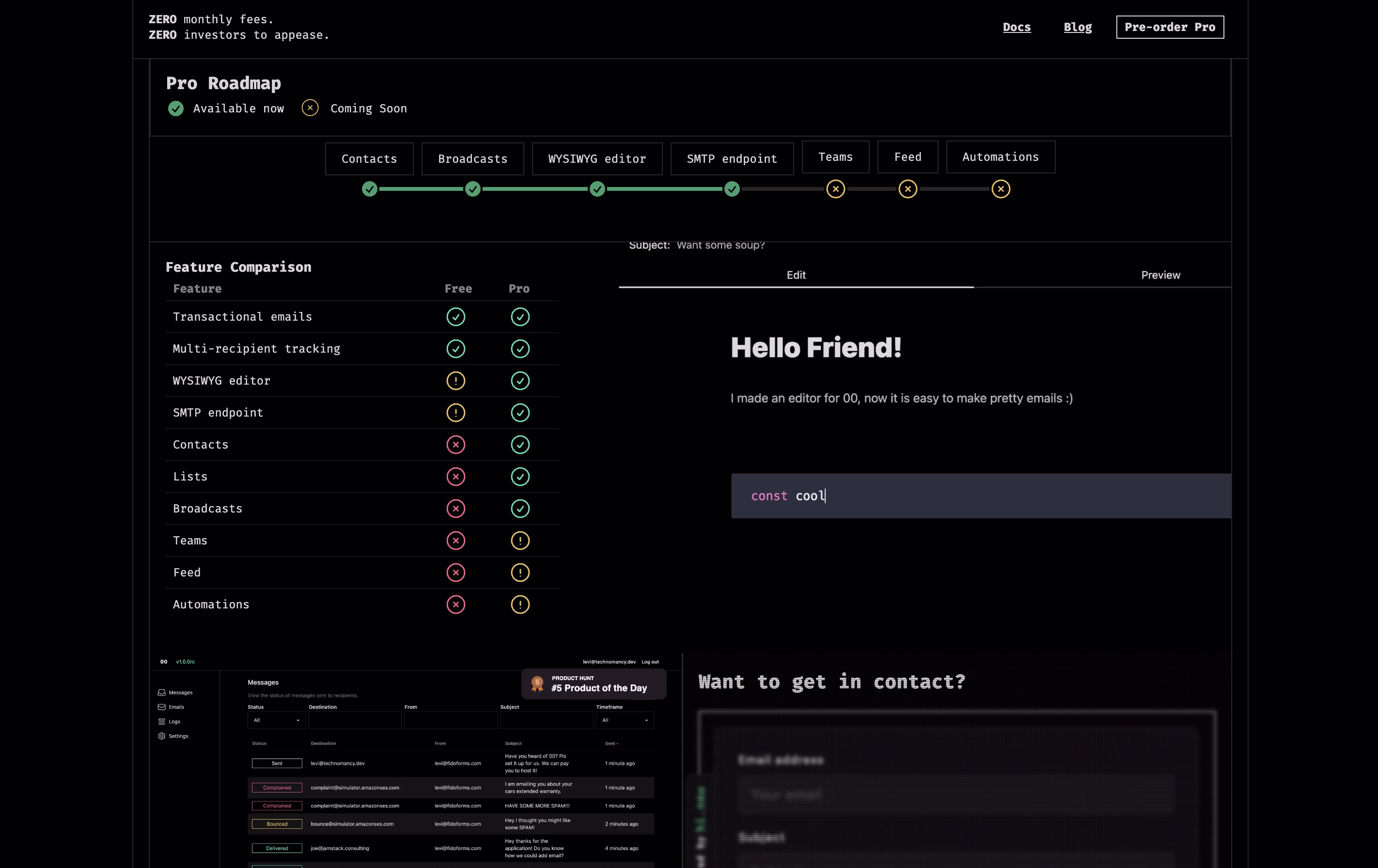
Task: Click the red X for Free Broadcasts feature
Action: pyautogui.click(x=455, y=509)
